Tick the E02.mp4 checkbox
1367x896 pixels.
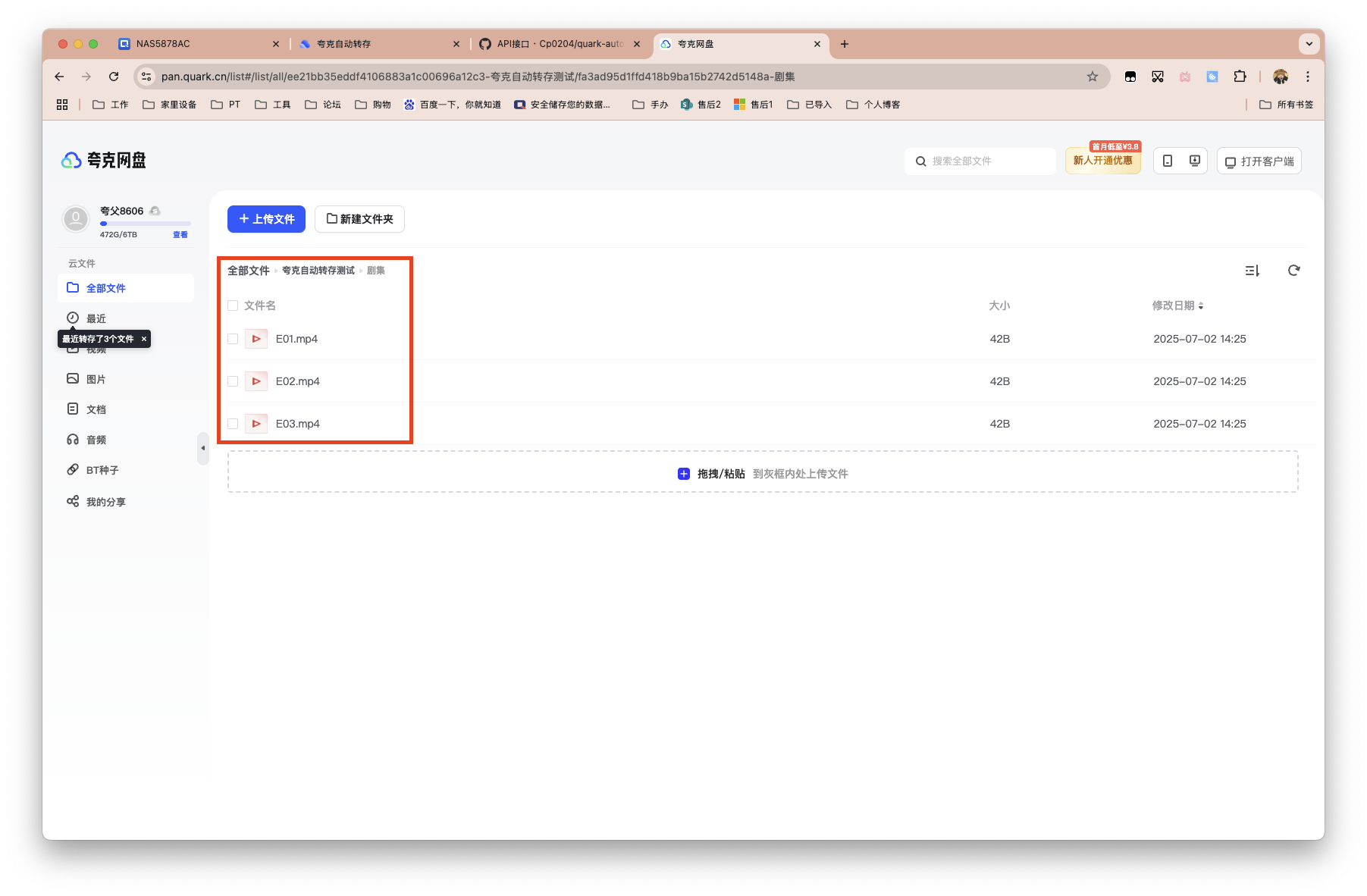pyautogui.click(x=233, y=381)
